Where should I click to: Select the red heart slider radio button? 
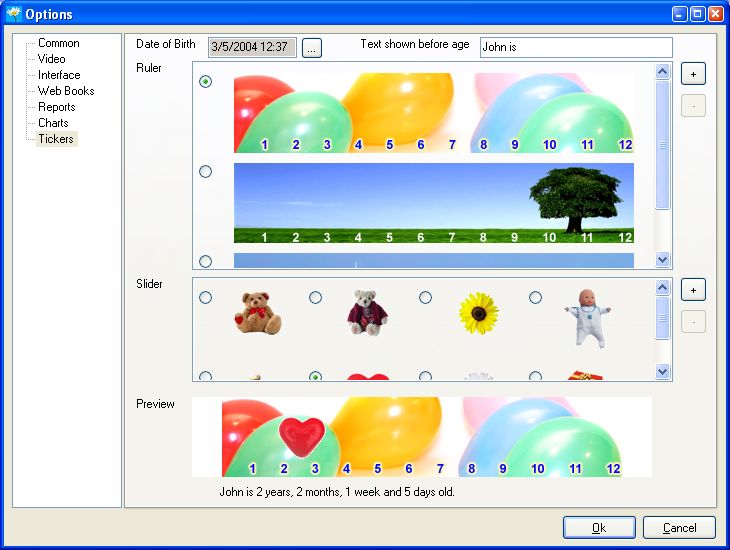click(315, 376)
